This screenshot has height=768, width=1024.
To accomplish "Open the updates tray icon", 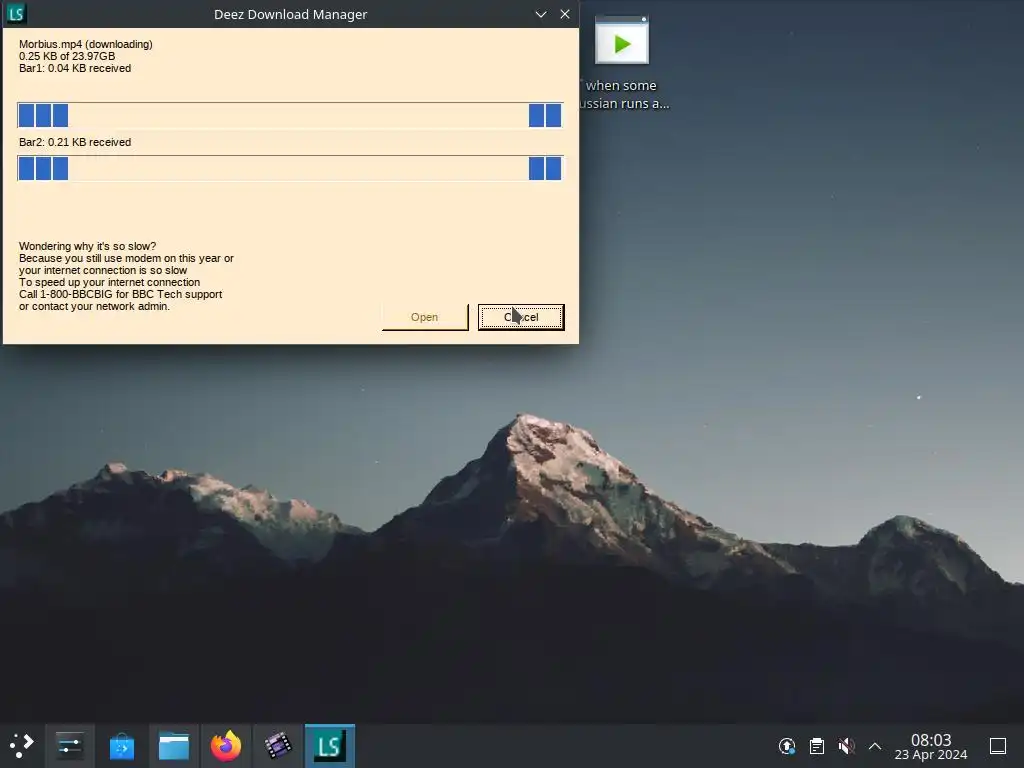I will coord(787,746).
